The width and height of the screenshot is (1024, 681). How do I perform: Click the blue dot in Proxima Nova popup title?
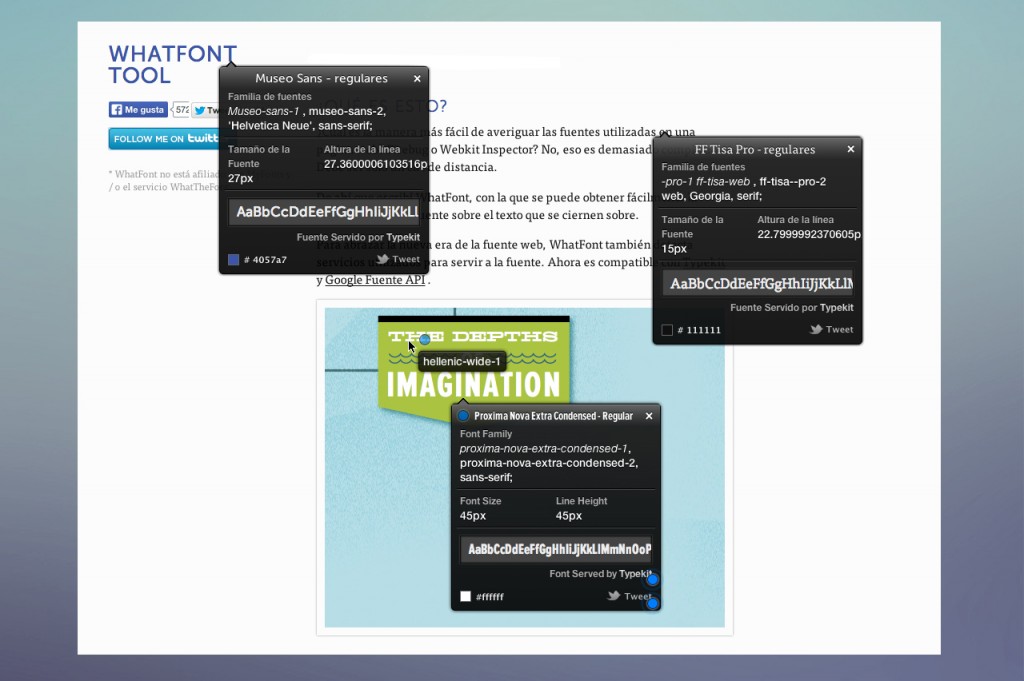[x=463, y=416]
